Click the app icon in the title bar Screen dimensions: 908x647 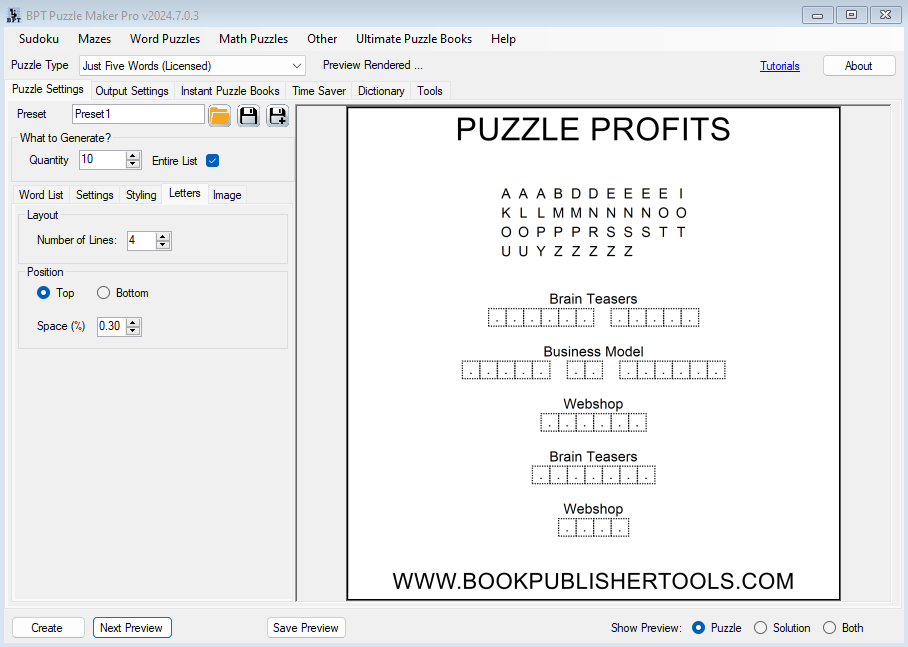click(x=14, y=15)
